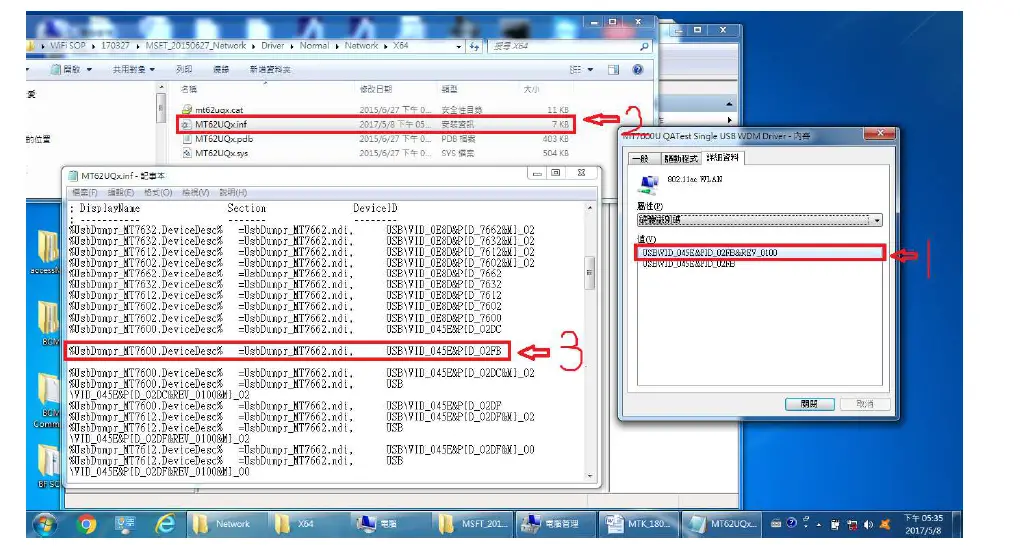Sort files by the 修改日期 column header

point(376,89)
